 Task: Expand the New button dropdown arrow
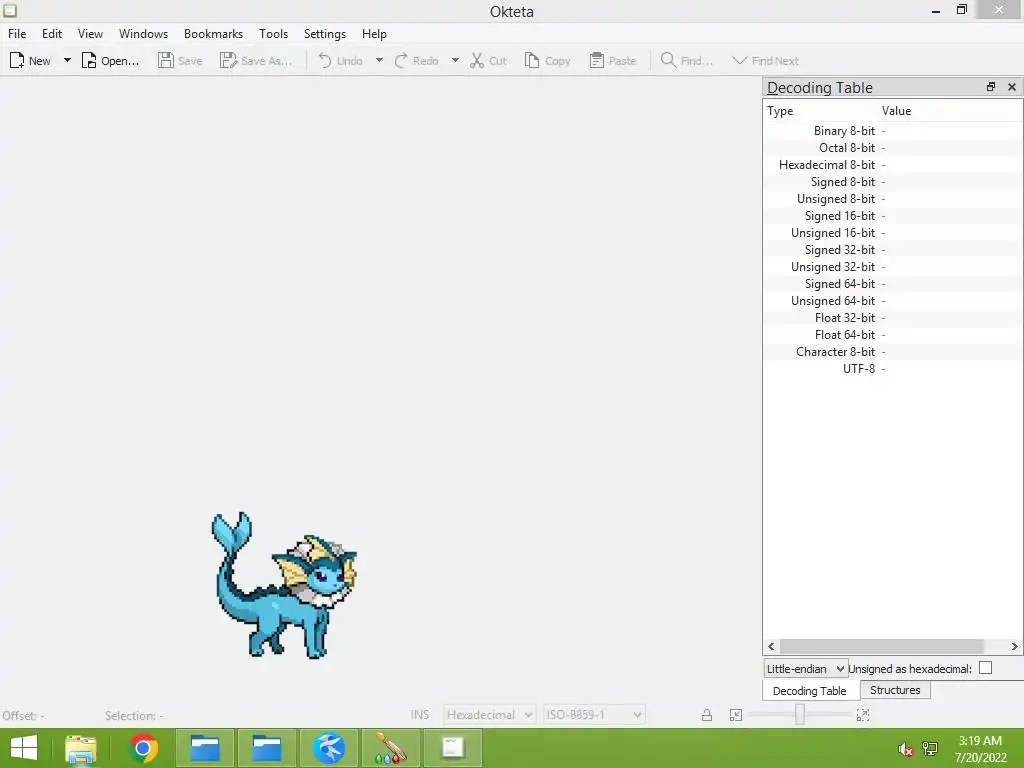[x=67, y=61]
